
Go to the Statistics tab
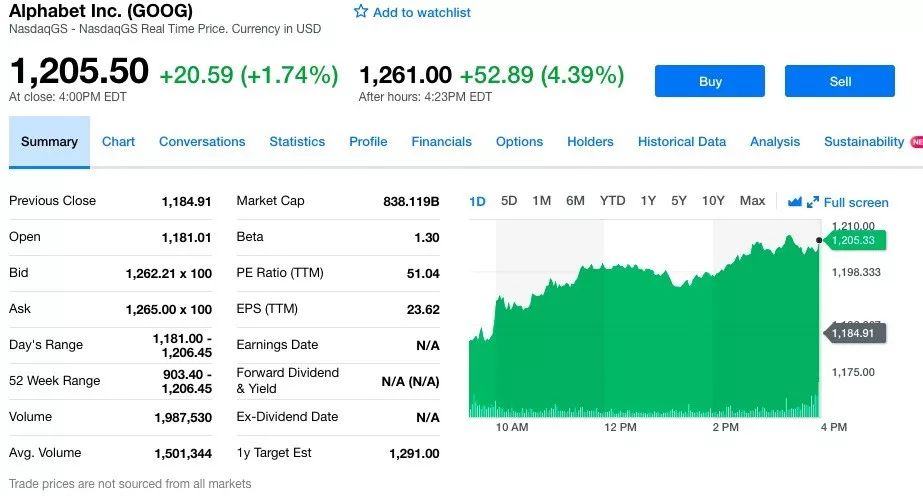[x=297, y=142]
